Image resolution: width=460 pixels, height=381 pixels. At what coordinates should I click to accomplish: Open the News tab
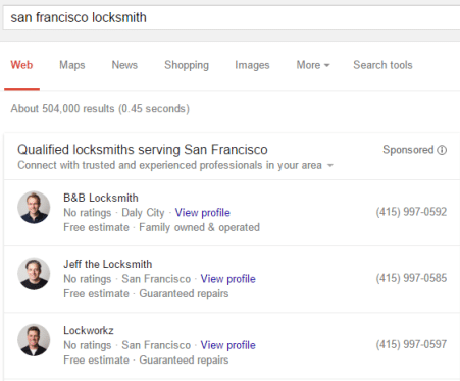pyautogui.click(x=125, y=65)
